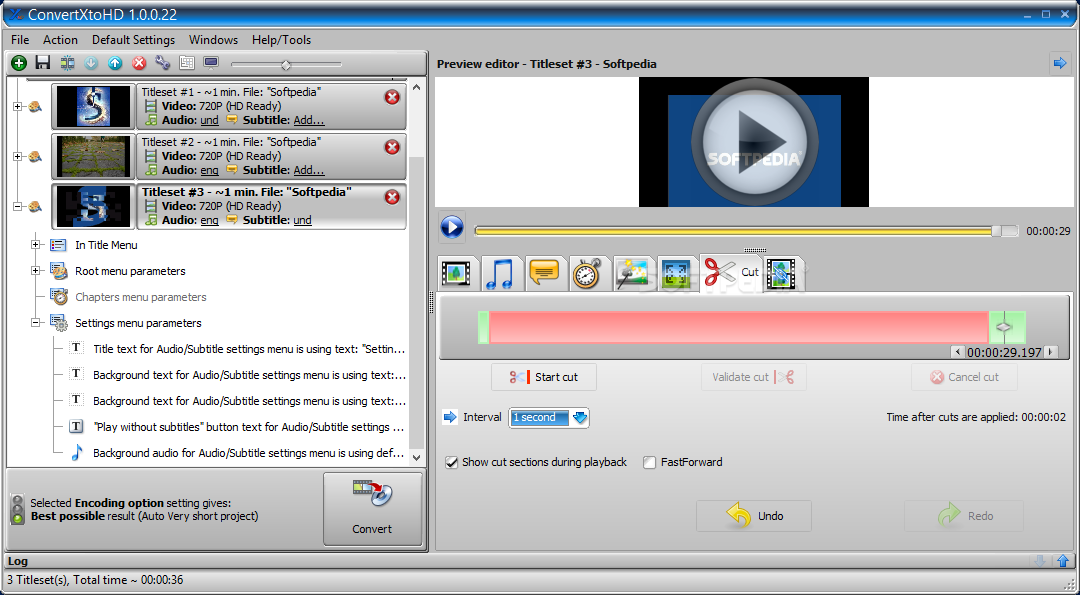Click the yellow playback seek bar
The width and height of the screenshot is (1080, 595).
746,231
